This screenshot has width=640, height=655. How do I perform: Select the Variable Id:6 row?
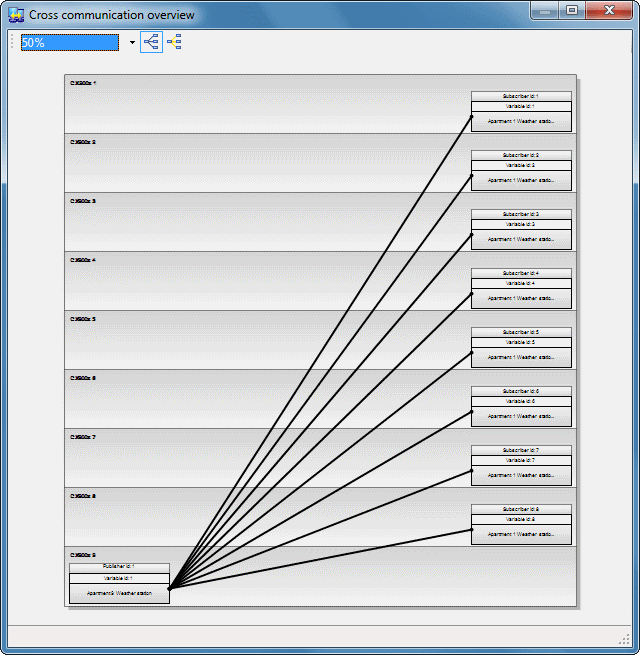(521, 401)
